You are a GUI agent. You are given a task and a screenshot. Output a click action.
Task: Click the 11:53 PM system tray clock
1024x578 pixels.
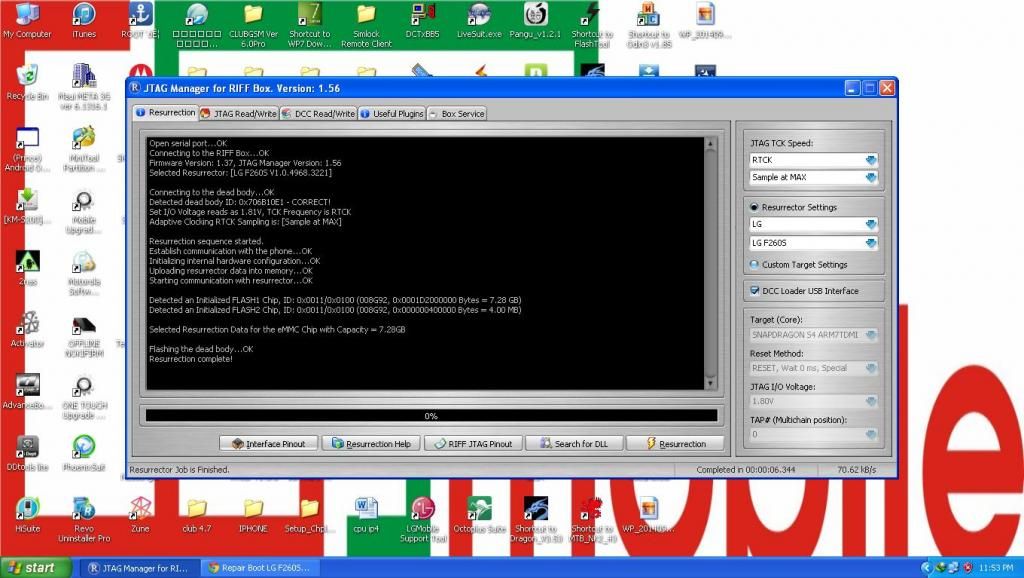(x=996, y=568)
